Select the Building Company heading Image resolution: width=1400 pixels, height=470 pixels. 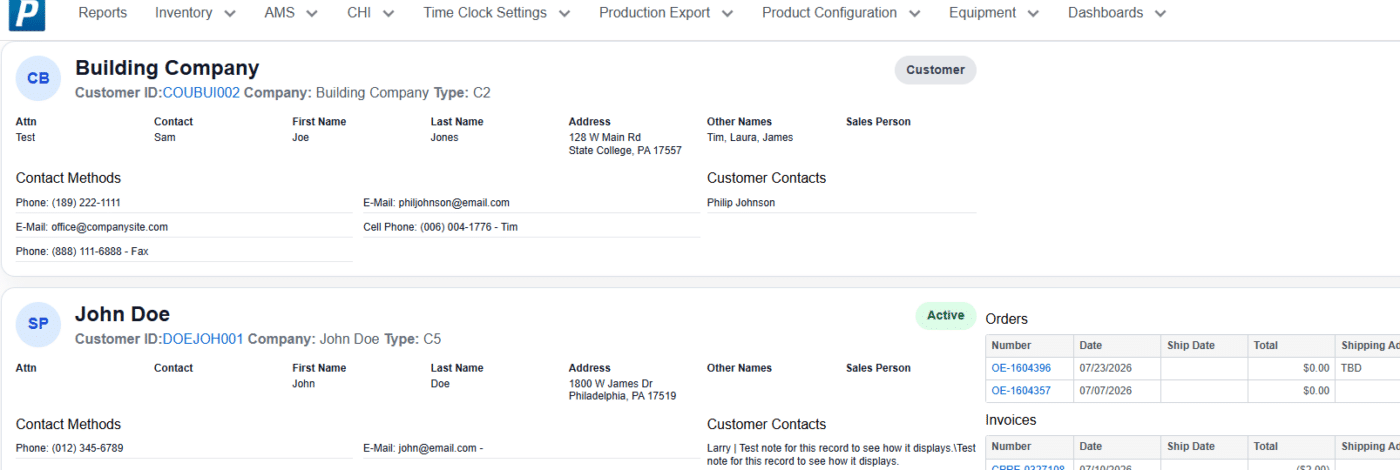click(x=167, y=68)
